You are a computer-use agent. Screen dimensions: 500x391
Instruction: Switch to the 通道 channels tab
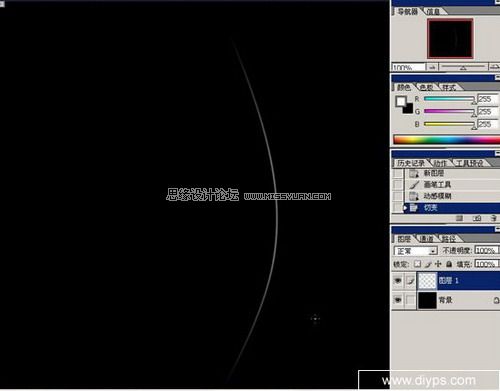(426, 239)
